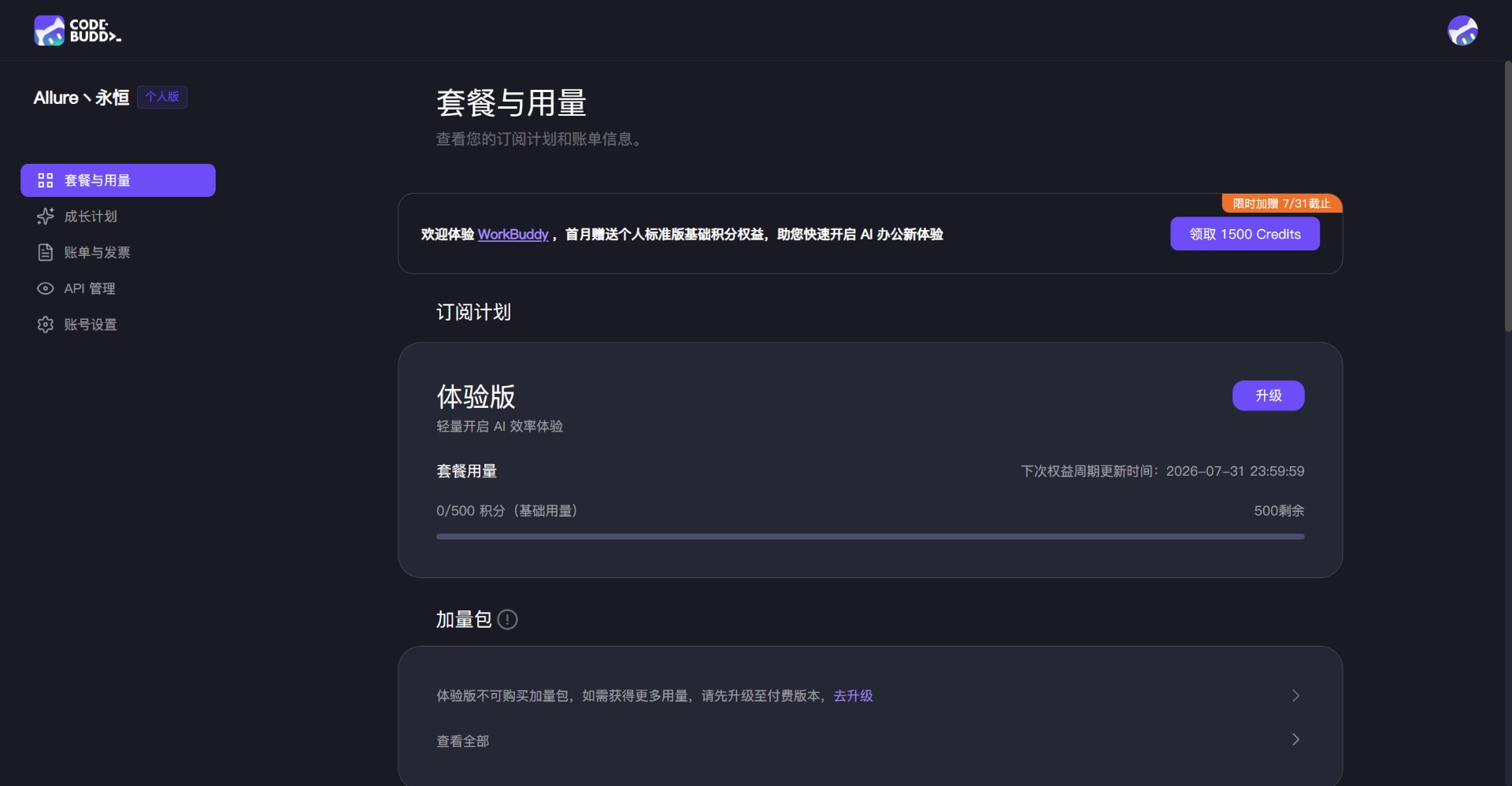Click the page's vertical scrollbar
The width and height of the screenshot is (1512, 786).
(1507, 197)
